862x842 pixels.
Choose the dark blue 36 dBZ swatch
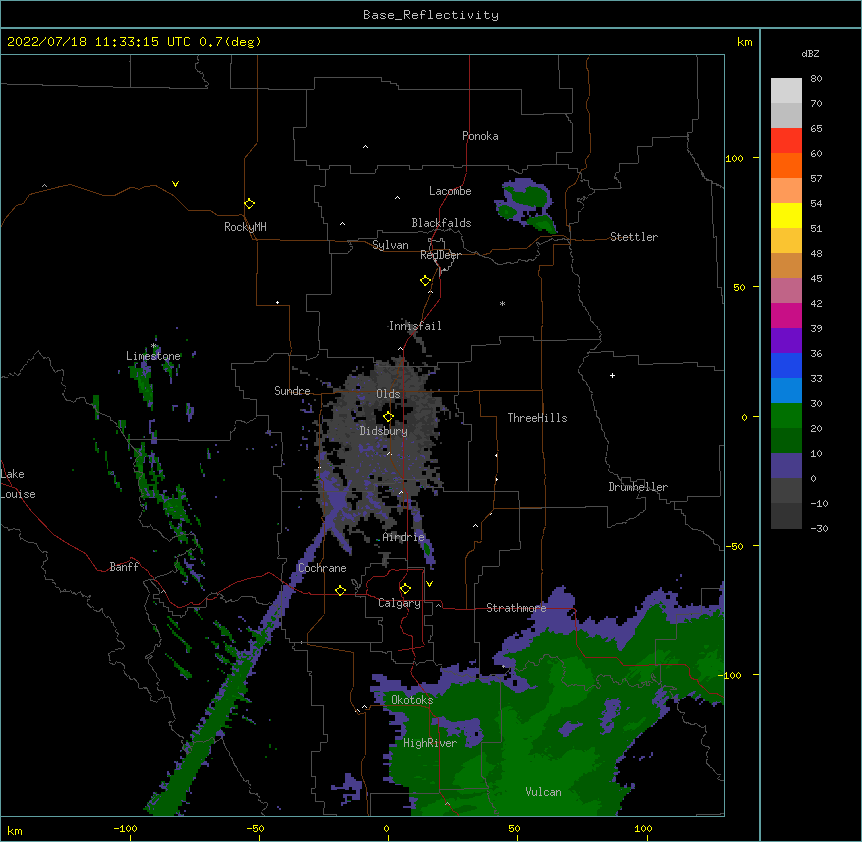point(786,365)
